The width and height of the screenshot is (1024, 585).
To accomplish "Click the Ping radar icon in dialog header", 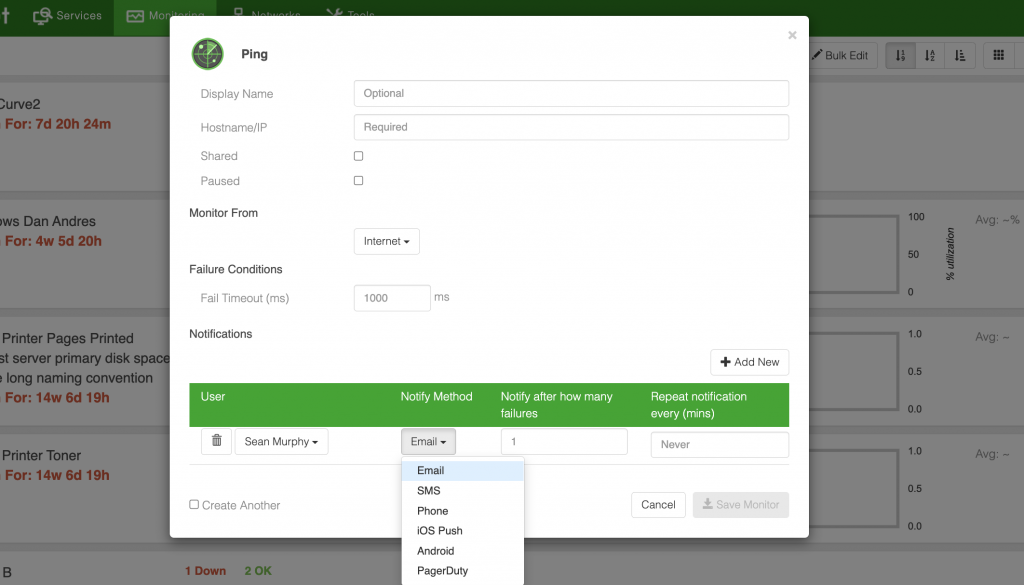I will coord(207,53).
